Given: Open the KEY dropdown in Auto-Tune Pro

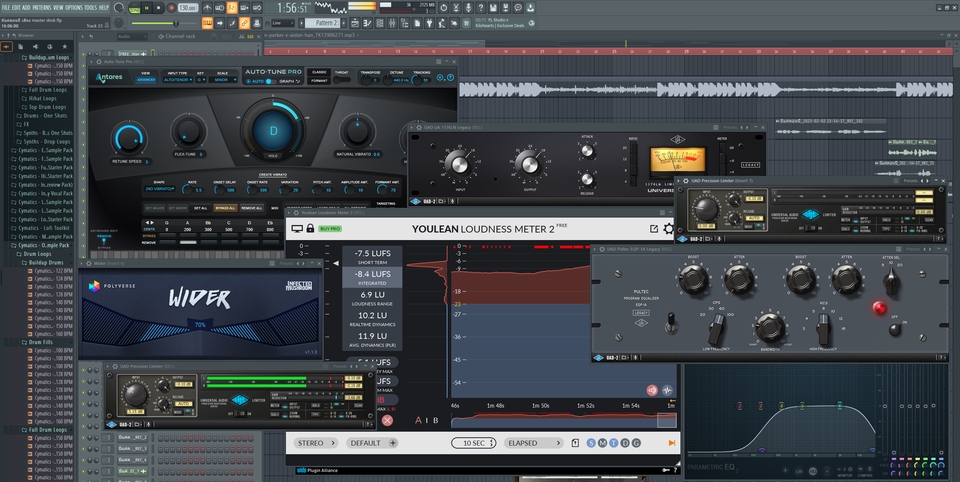Looking at the screenshot, I should tap(201, 80).
